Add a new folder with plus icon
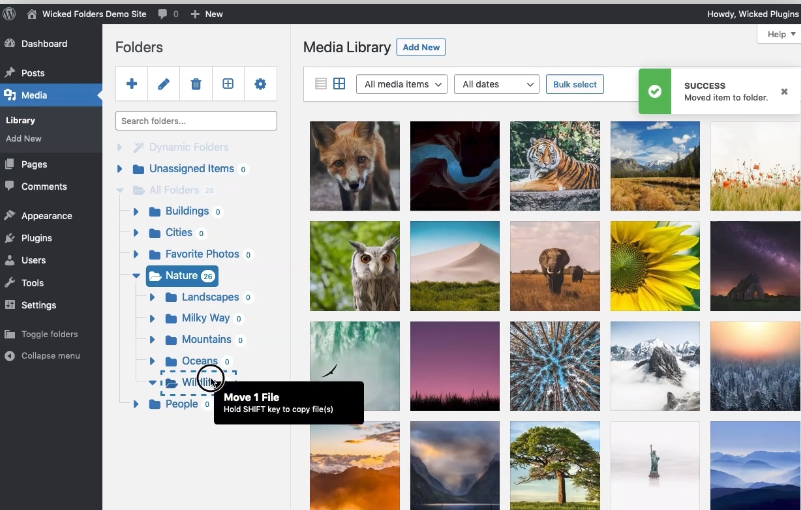Image resolution: width=801 pixels, height=510 pixels. click(131, 84)
